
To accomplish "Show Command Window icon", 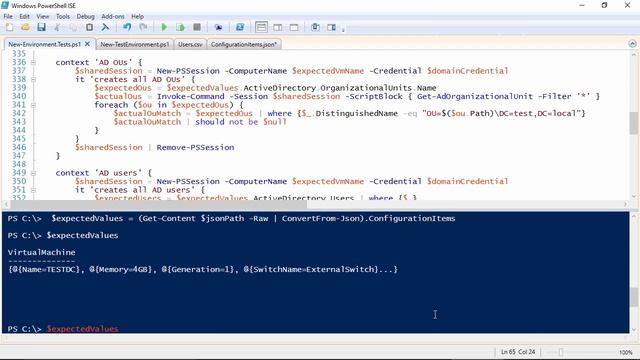I will tap(315, 27).
